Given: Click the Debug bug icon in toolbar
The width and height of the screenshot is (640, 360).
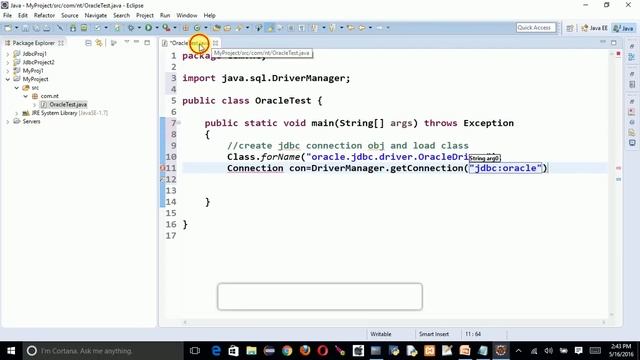Looking at the screenshot, I should pyautogui.click(x=131, y=28).
